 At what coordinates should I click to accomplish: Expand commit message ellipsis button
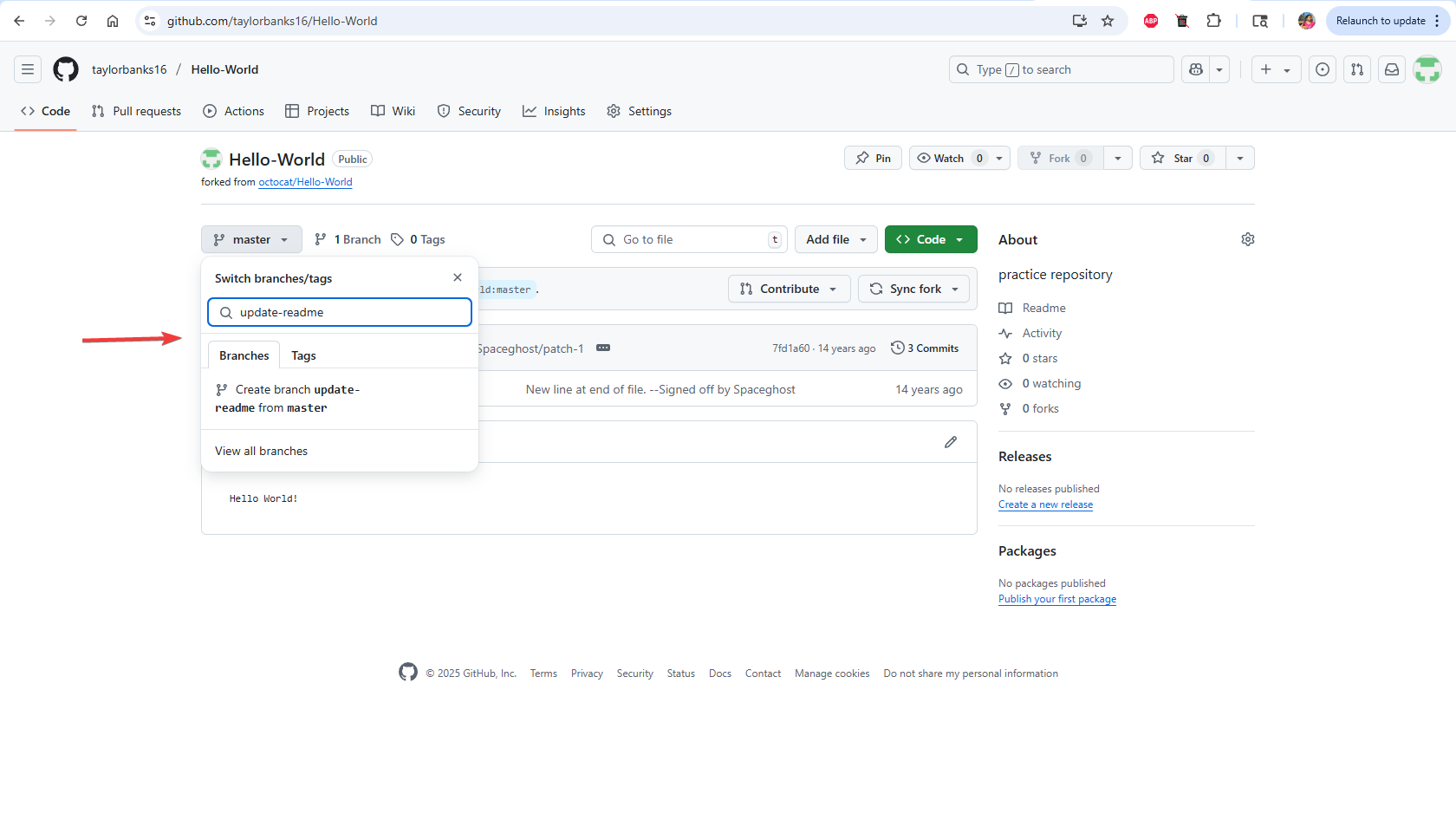(603, 348)
